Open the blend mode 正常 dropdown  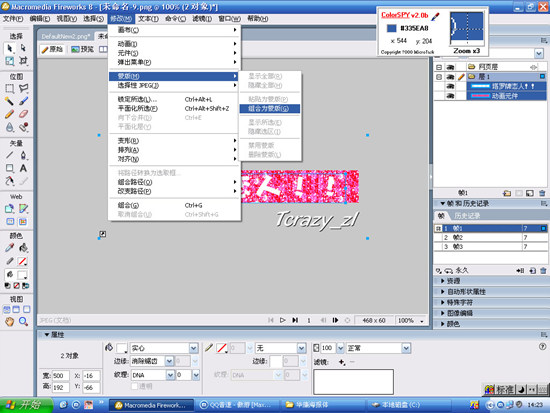point(406,348)
